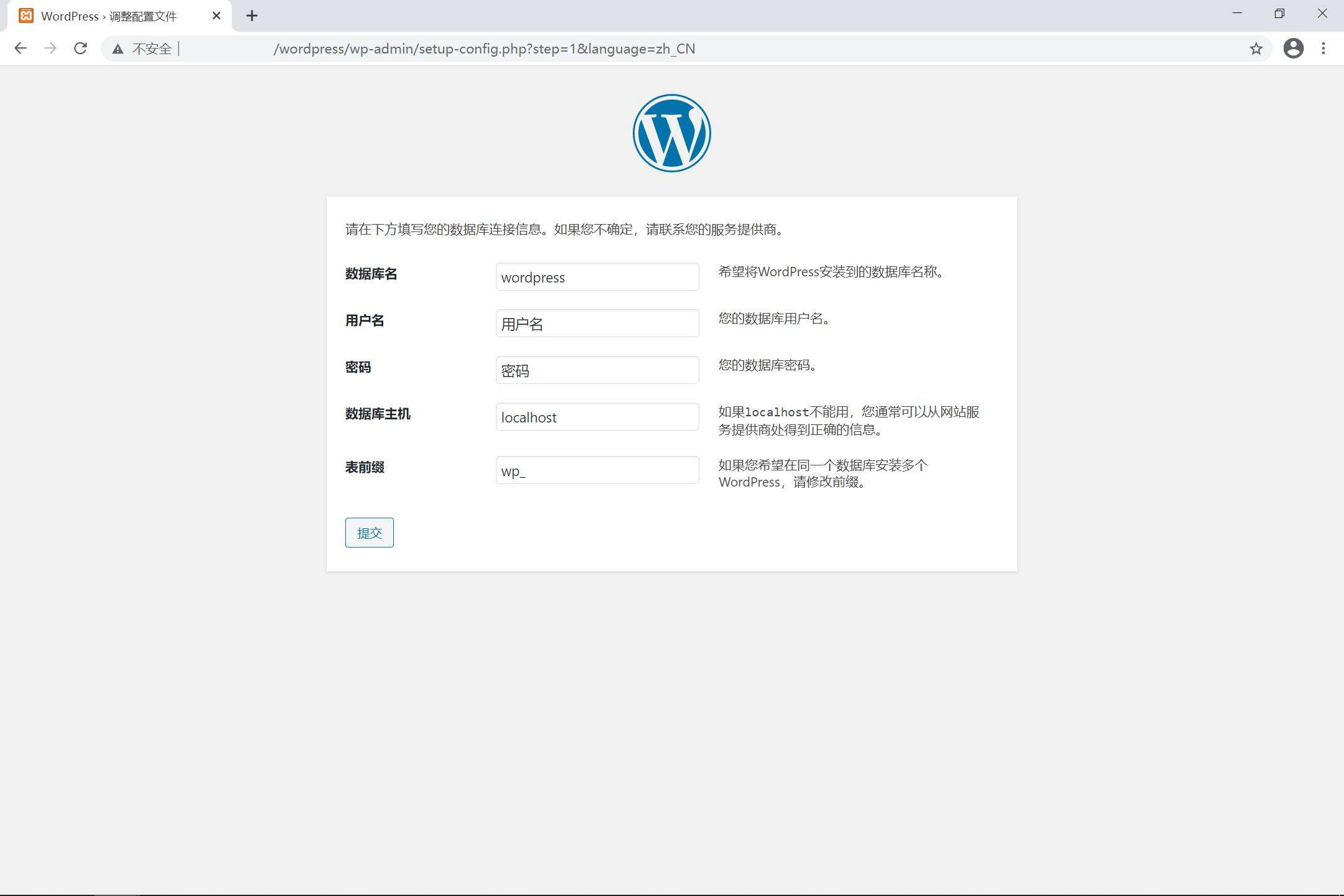
Task: Open the Chrome profile avatar menu
Action: pos(1294,49)
